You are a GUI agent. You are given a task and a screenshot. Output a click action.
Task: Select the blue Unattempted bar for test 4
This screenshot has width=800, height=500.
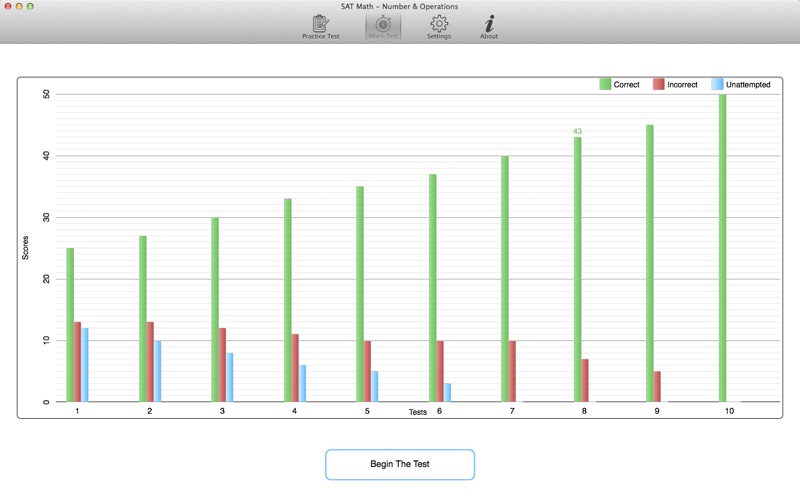(x=302, y=383)
